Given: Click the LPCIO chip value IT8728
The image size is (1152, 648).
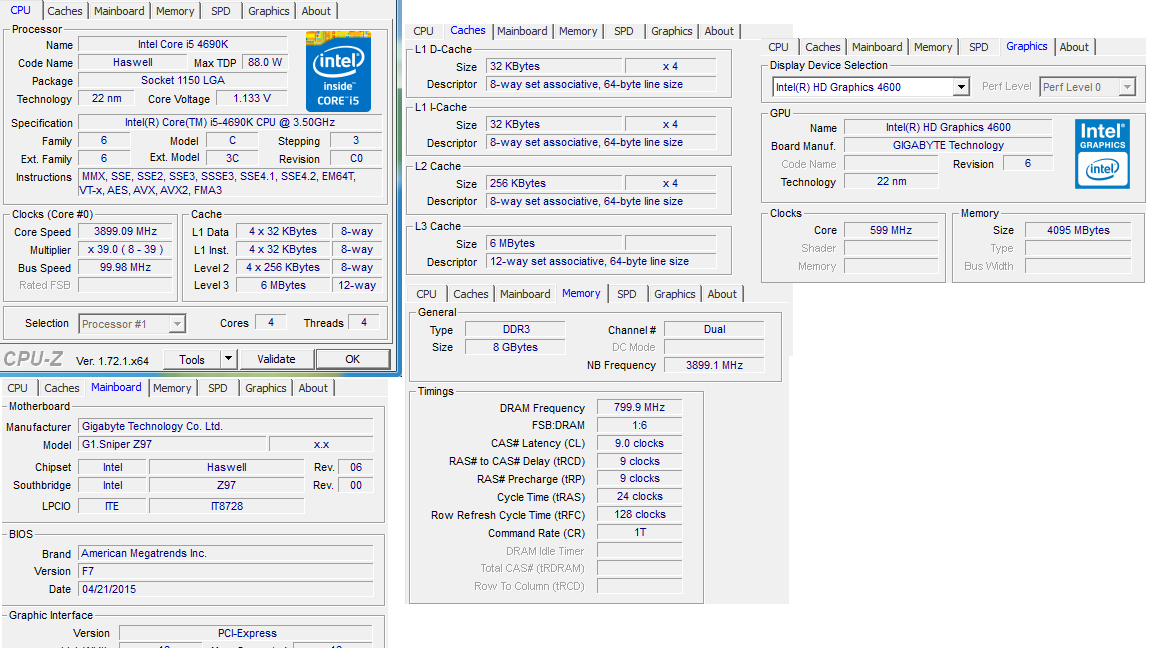Looking at the screenshot, I should tap(226, 506).
